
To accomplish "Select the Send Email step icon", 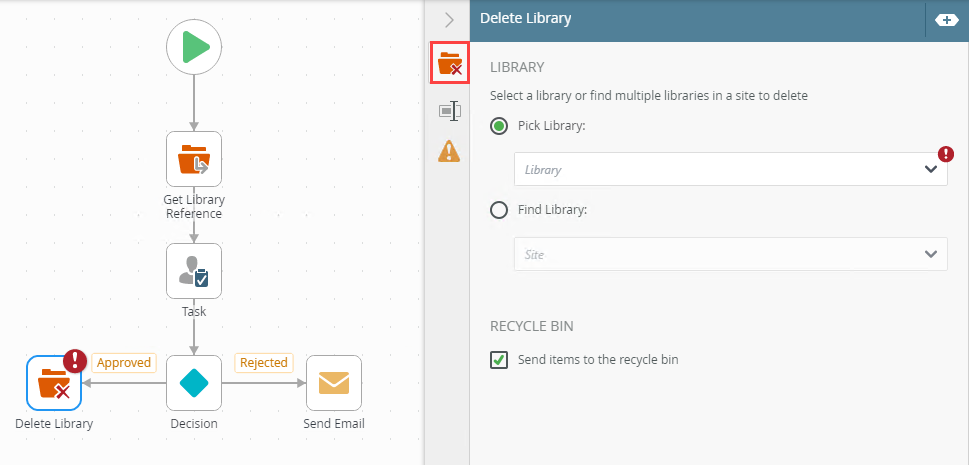I will (x=334, y=383).
